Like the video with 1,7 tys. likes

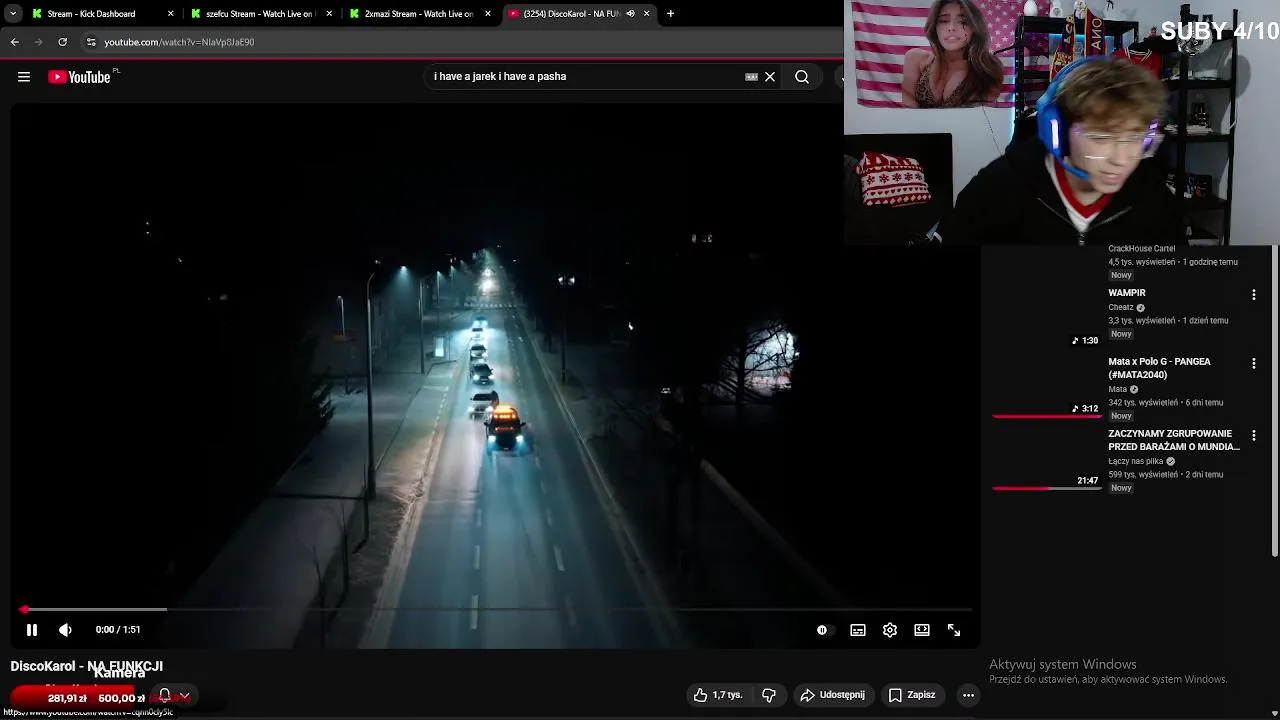[718, 695]
